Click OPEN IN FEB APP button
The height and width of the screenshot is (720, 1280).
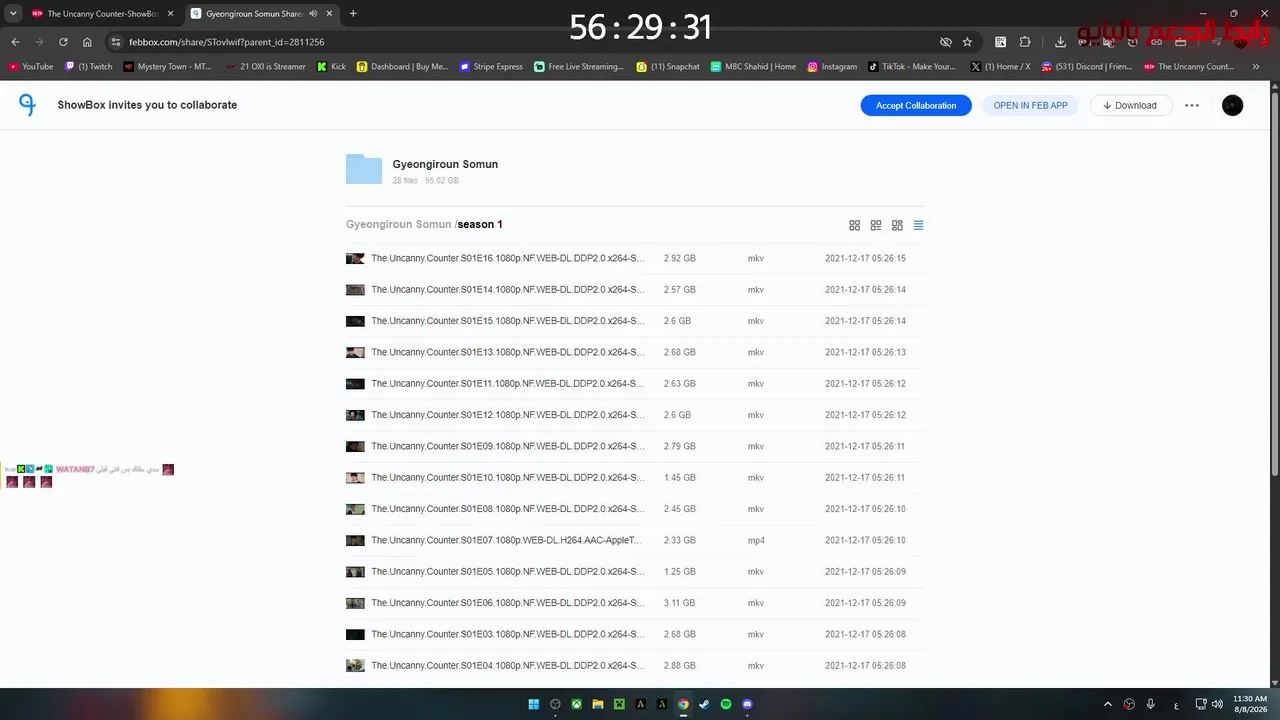click(1030, 105)
